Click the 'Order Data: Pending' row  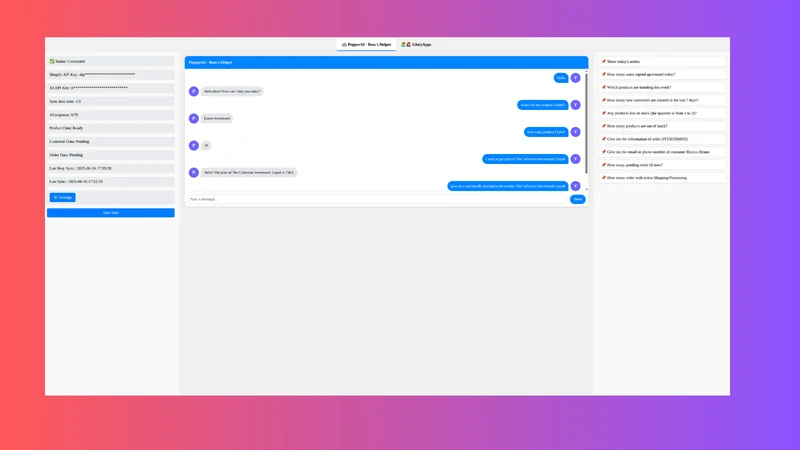pyautogui.click(x=111, y=155)
